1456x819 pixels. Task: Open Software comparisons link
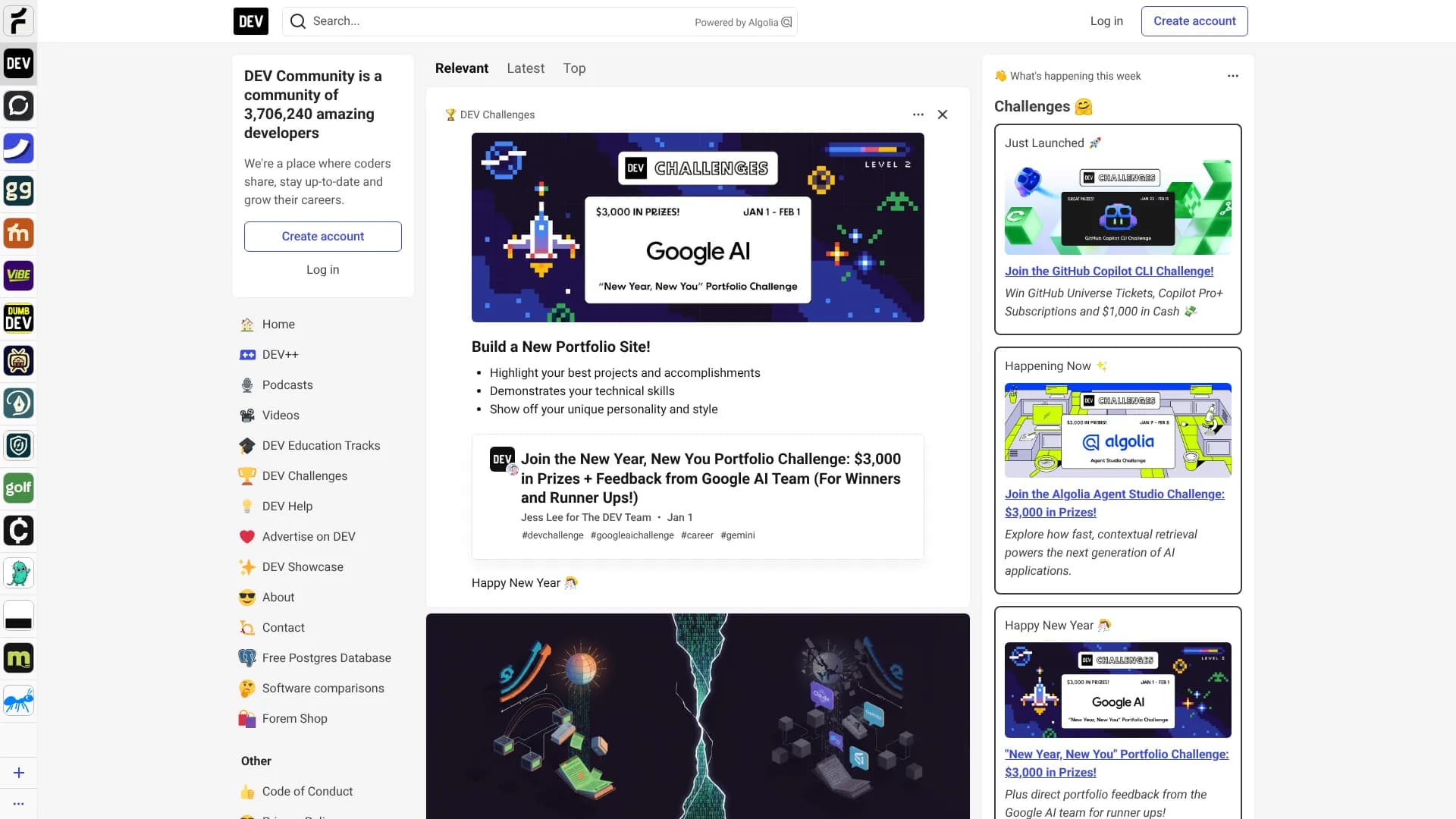pos(323,689)
